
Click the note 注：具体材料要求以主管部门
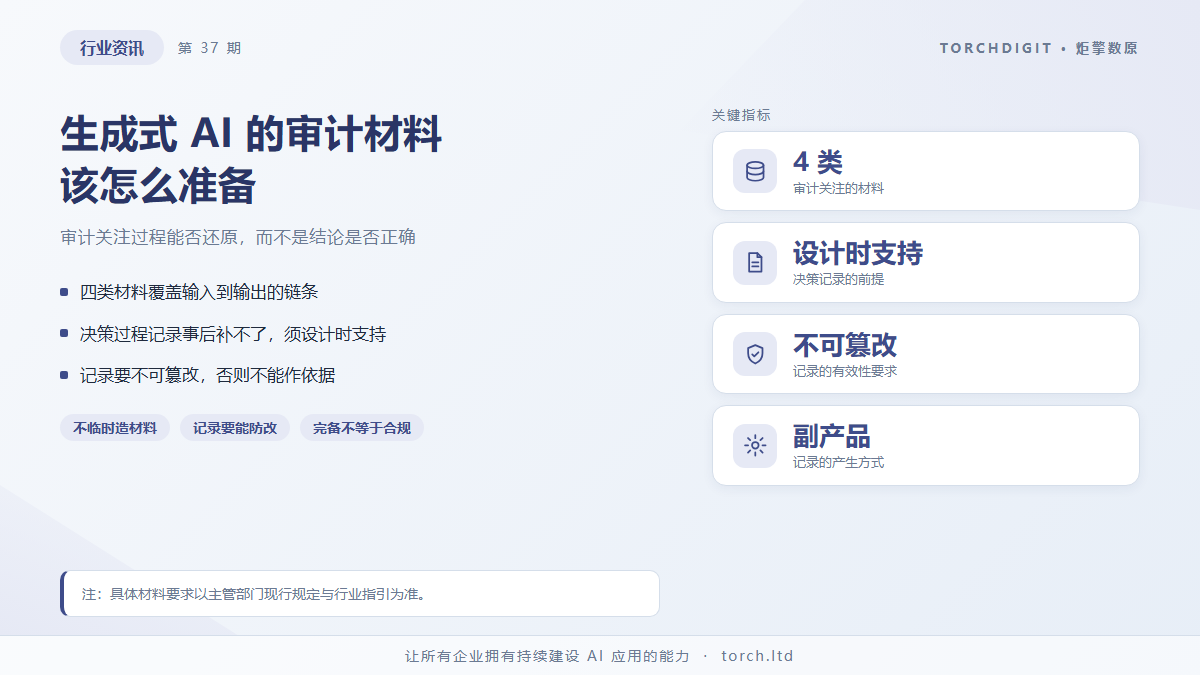coord(360,594)
